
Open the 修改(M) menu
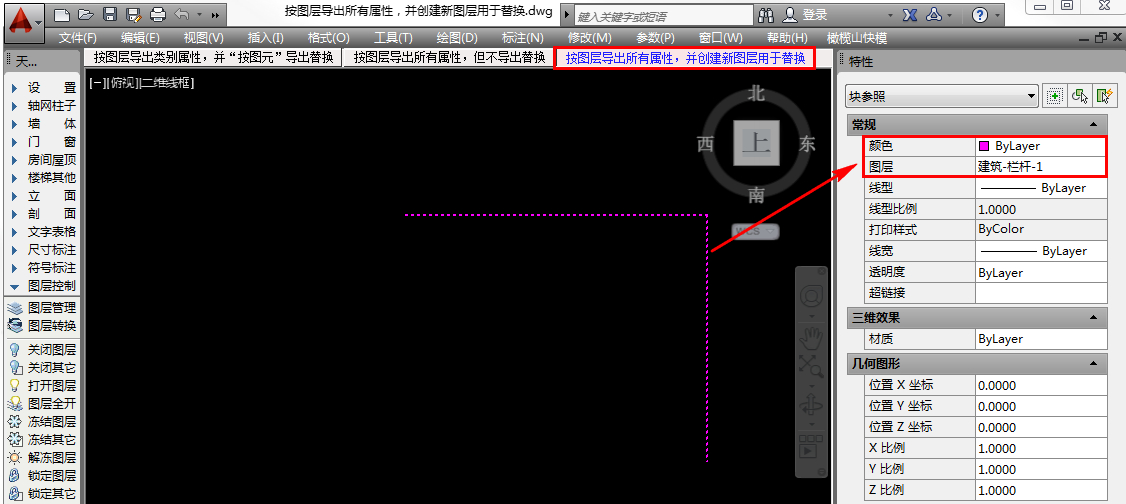[590, 38]
